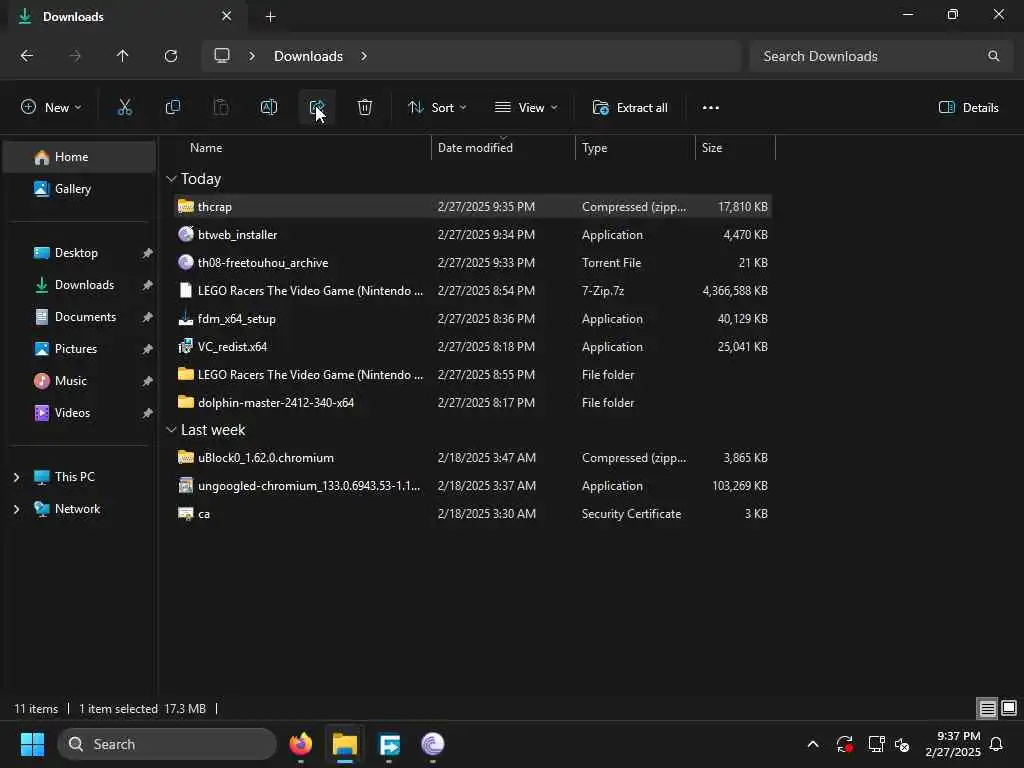Expand Network in navigation pane
This screenshot has width=1024, height=768.
(16, 509)
